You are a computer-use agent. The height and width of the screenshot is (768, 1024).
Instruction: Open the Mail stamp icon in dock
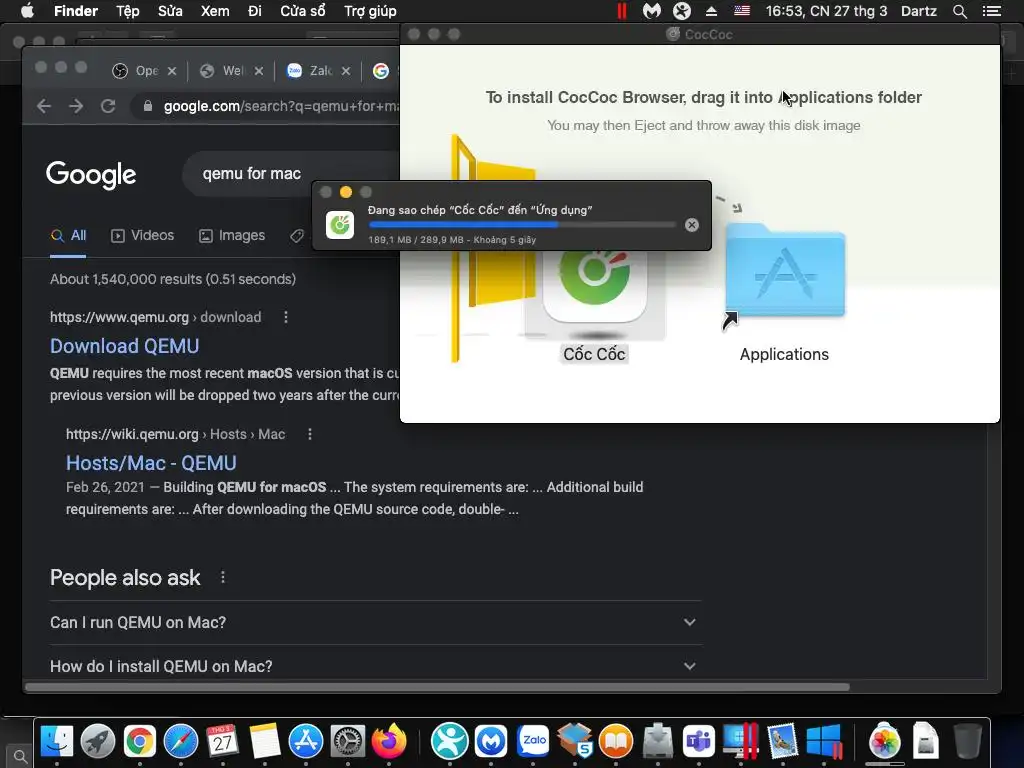(x=782, y=741)
